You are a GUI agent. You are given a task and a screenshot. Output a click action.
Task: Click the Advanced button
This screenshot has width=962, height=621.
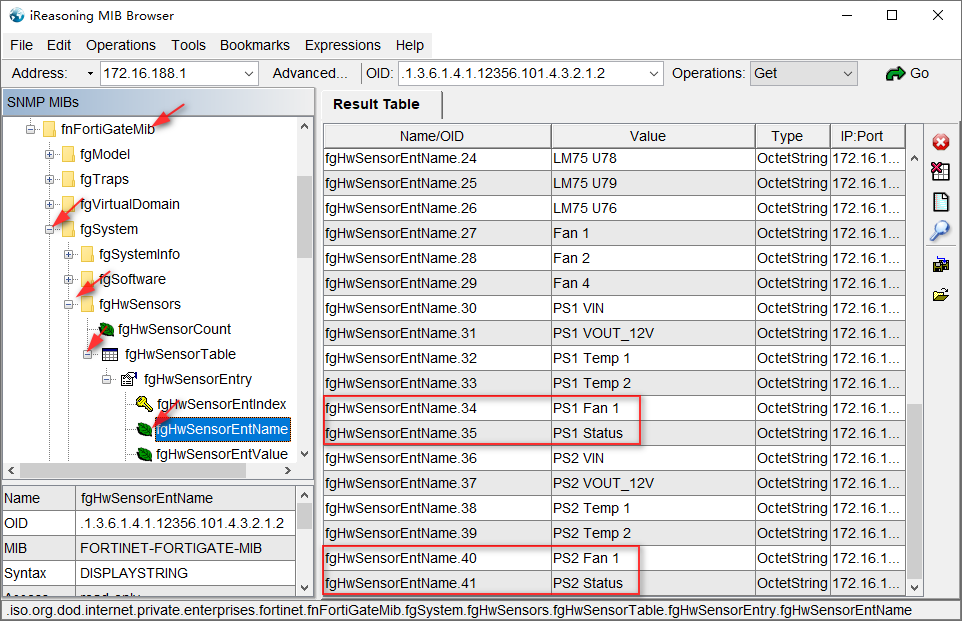point(310,72)
